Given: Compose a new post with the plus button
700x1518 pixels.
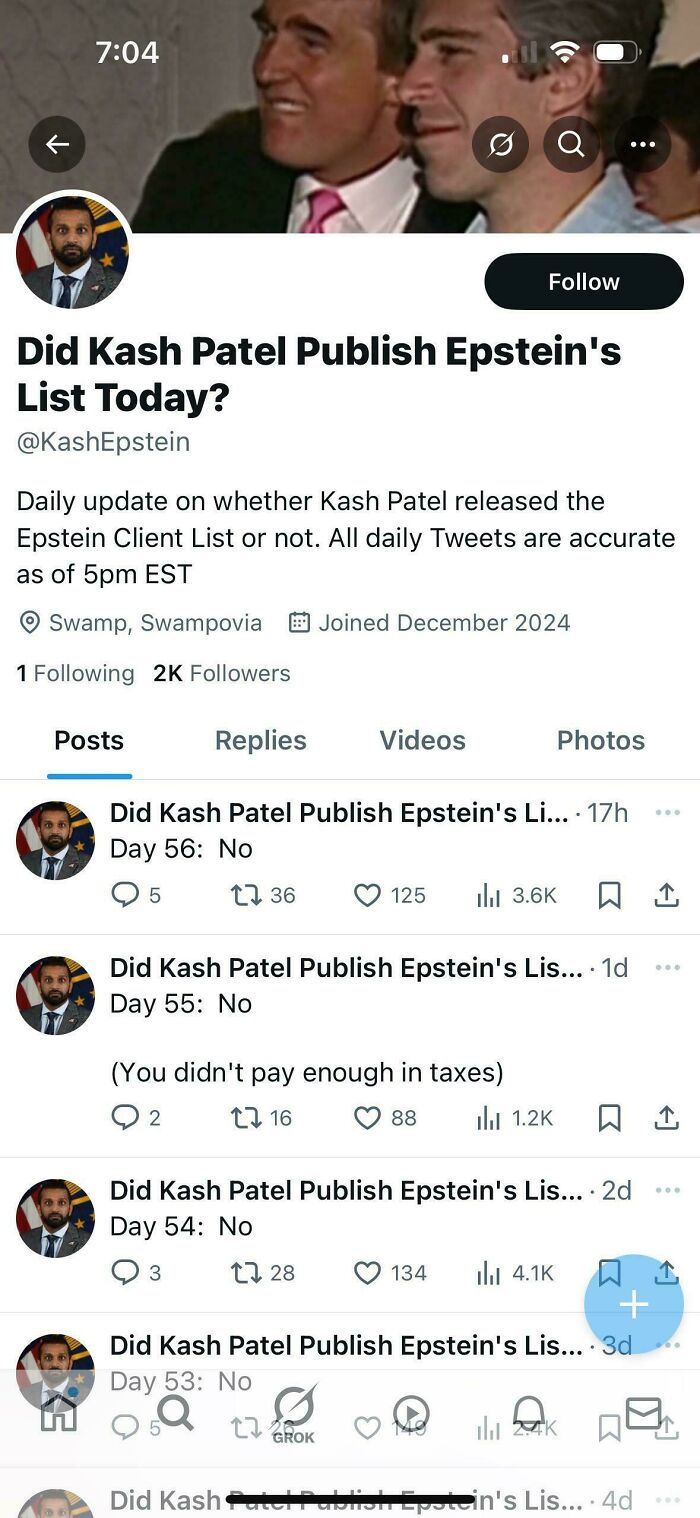Looking at the screenshot, I should pos(634,1303).
